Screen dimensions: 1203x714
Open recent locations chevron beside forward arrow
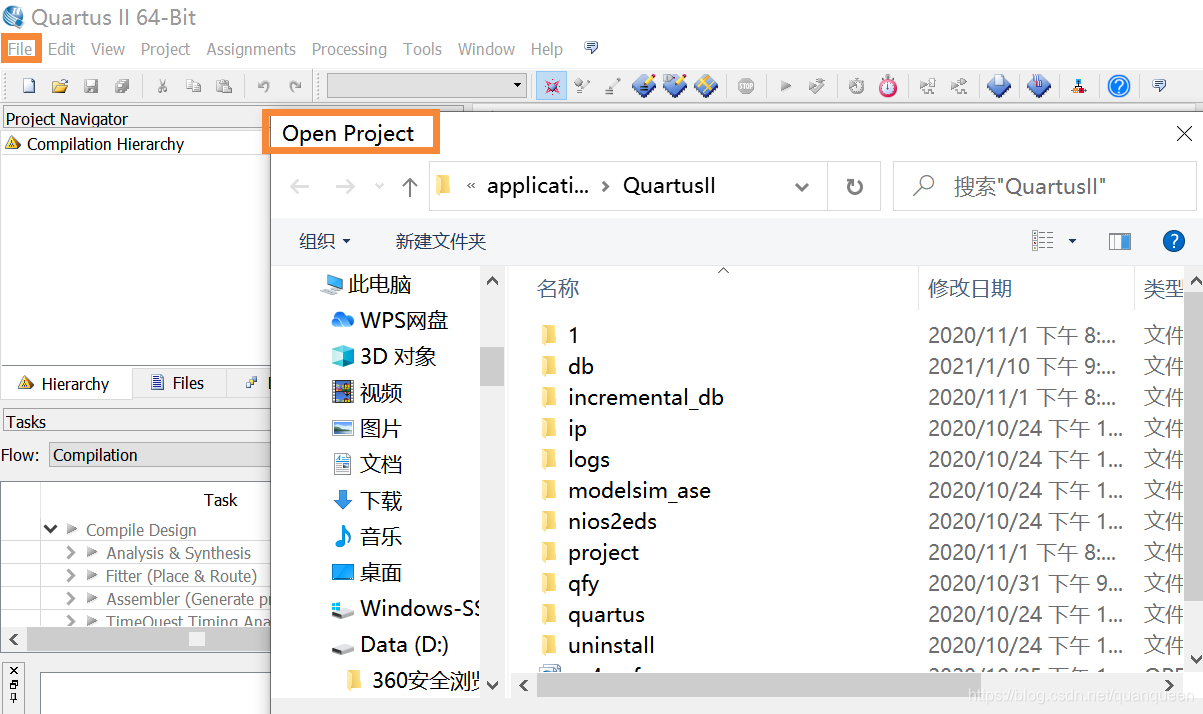tap(379, 187)
